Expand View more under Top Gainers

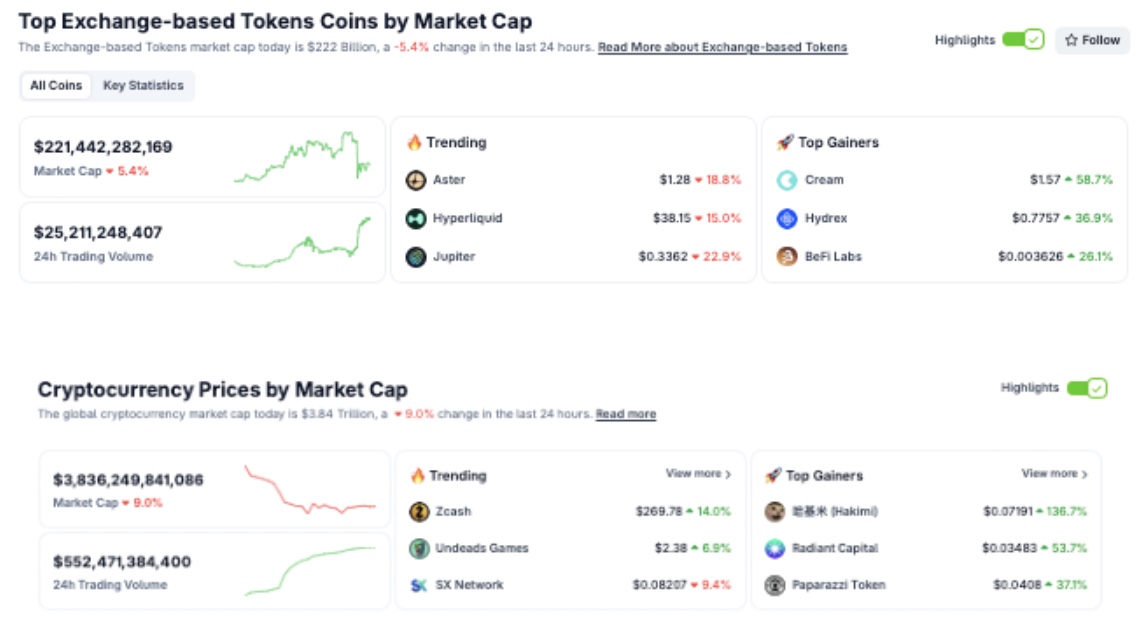click(x=1054, y=474)
